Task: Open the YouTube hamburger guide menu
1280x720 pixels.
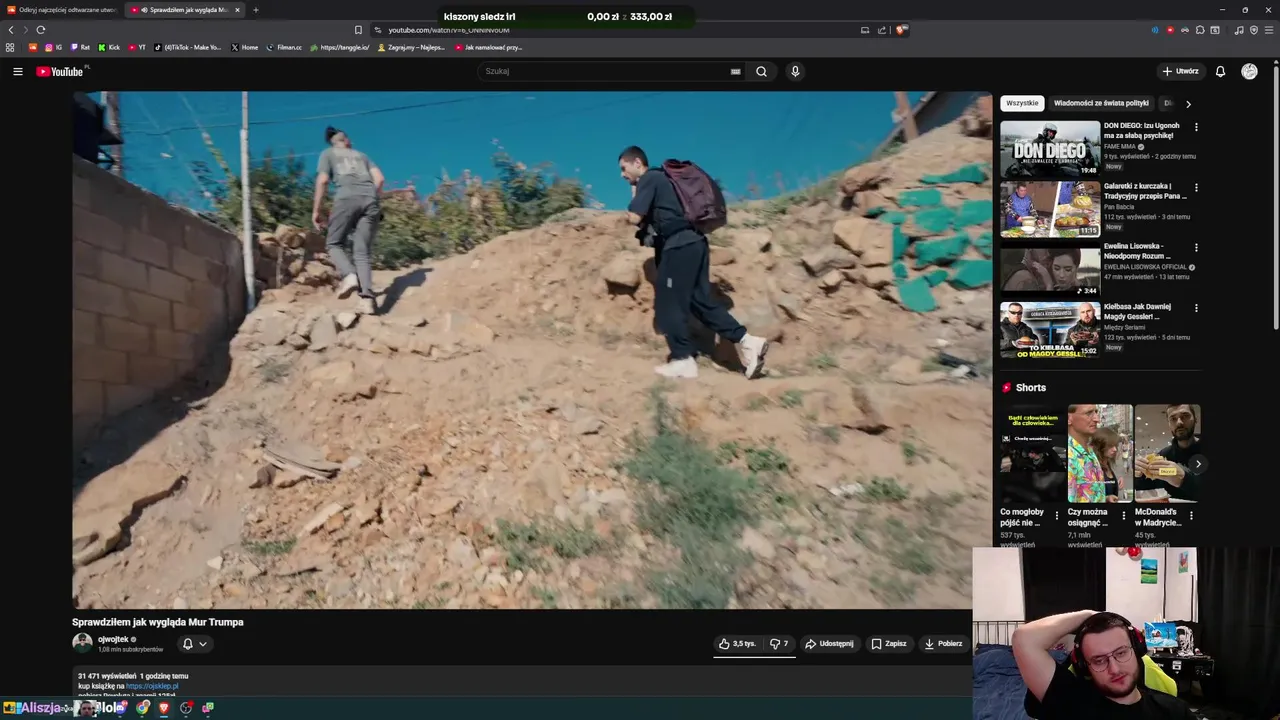Action: pyautogui.click(x=17, y=71)
